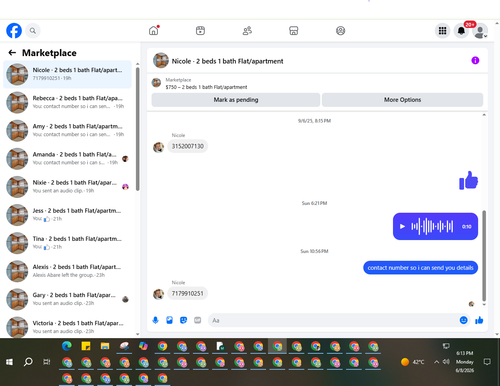The height and width of the screenshot is (386, 500).
Task: Click the chat scroll-up arrow
Action: pos(484,115)
